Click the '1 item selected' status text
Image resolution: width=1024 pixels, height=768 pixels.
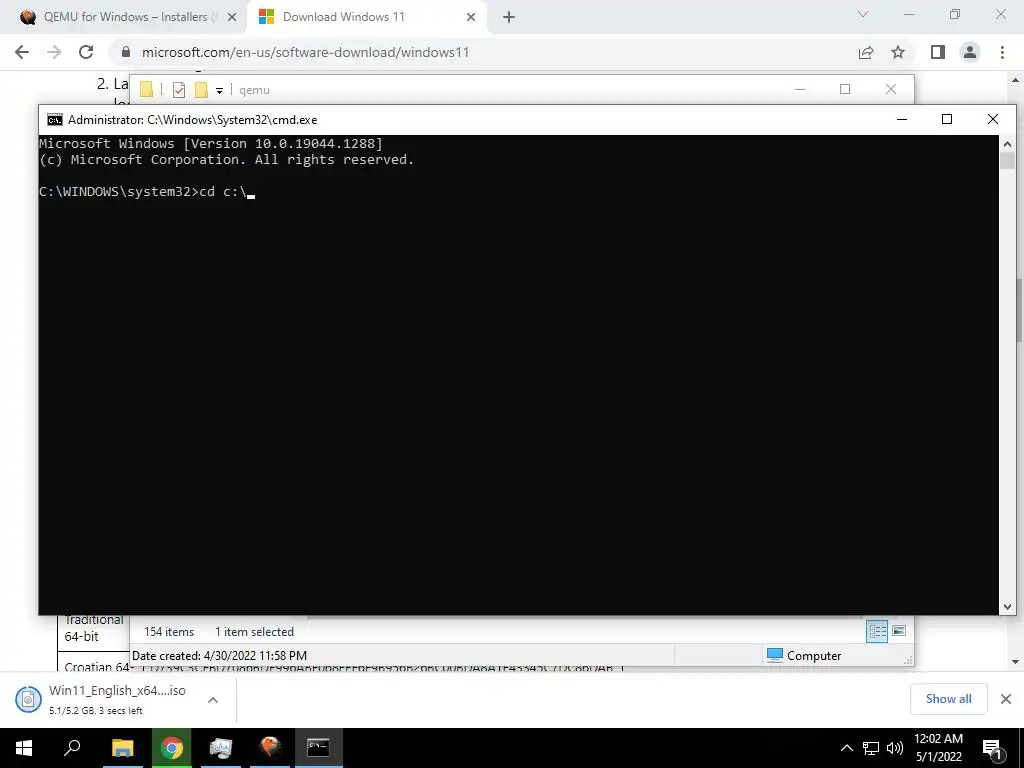coord(255,632)
